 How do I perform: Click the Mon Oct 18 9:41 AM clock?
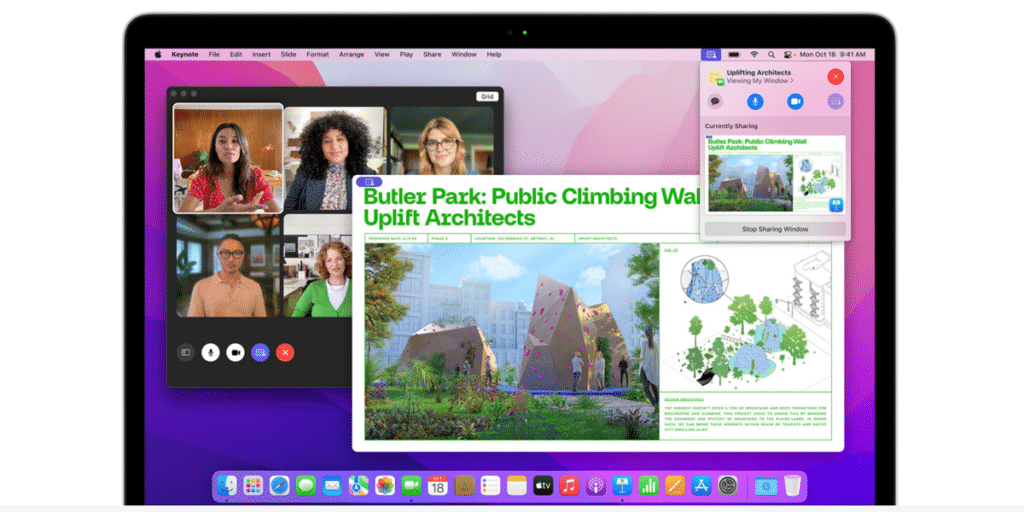[833, 55]
